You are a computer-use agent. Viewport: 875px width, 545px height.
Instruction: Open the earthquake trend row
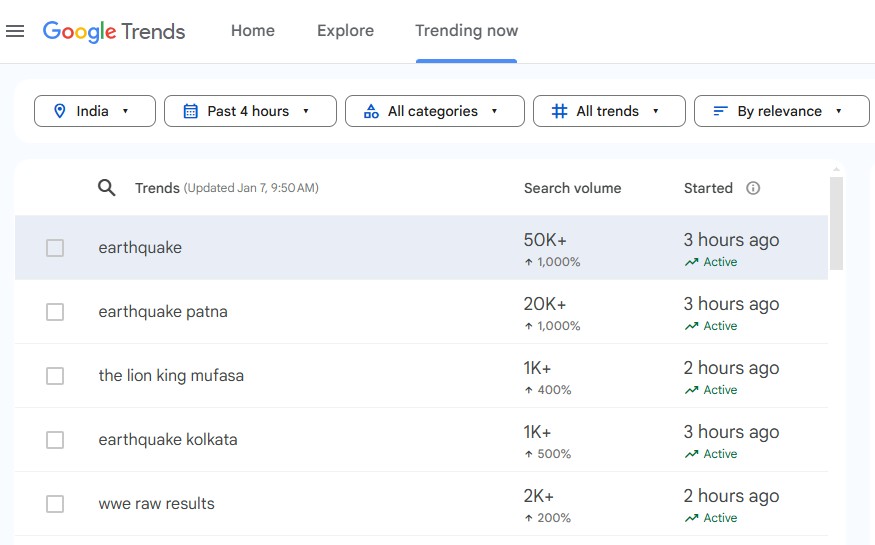pos(421,248)
